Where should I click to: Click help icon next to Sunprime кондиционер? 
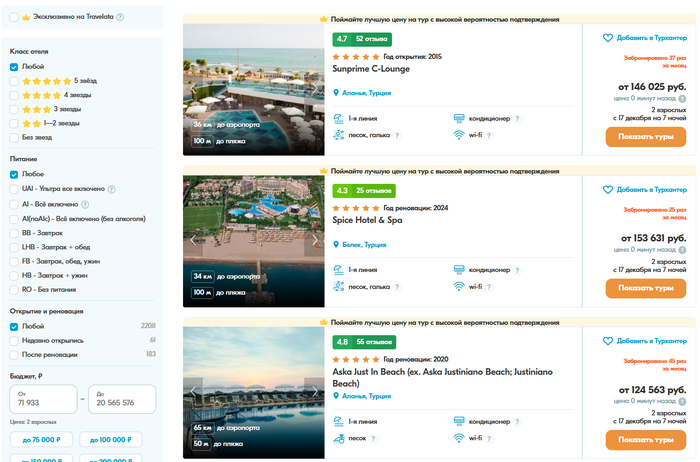click(x=518, y=118)
